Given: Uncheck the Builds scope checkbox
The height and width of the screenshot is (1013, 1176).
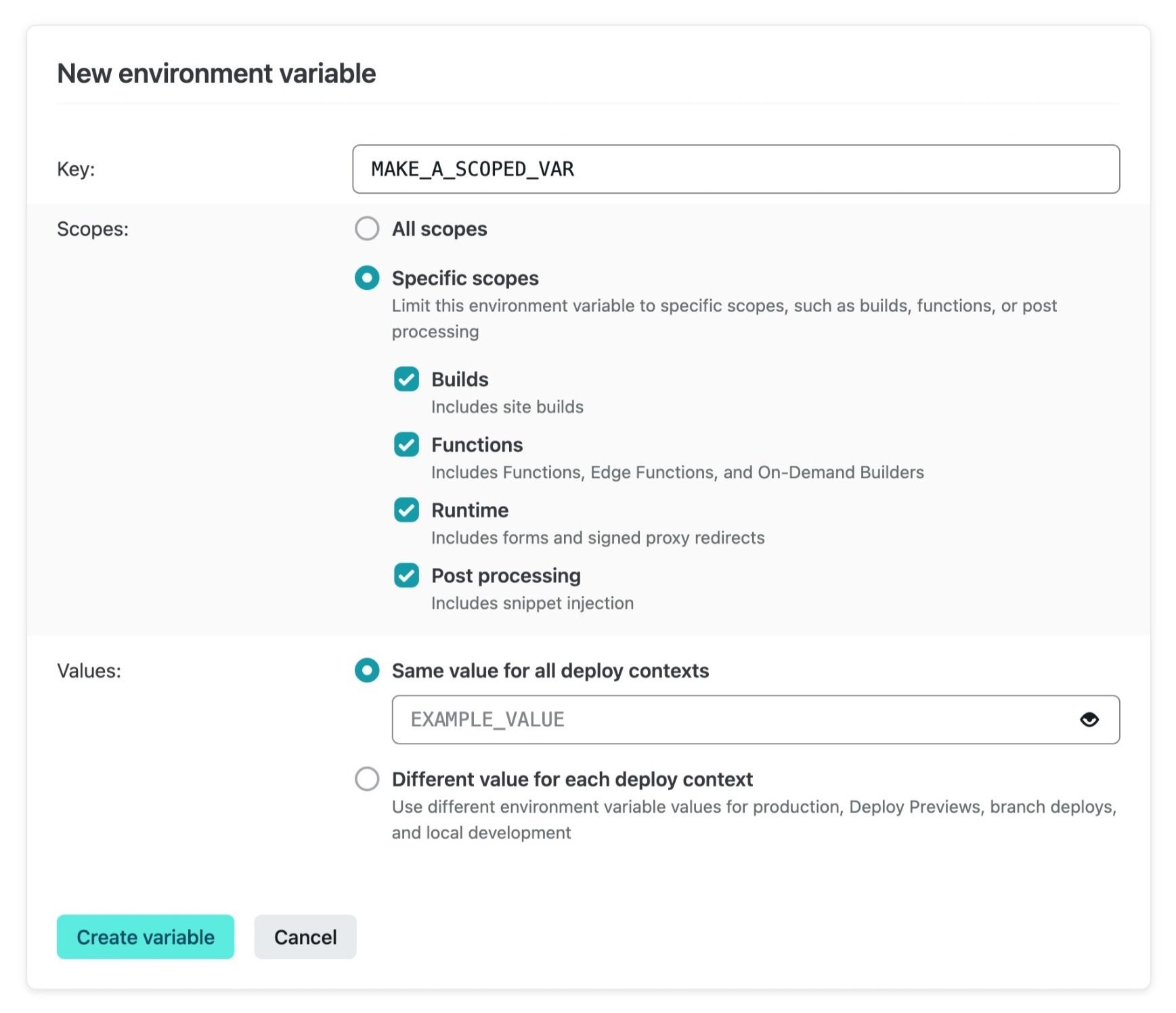Looking at the screenshot, I should [x=406, y=379].
